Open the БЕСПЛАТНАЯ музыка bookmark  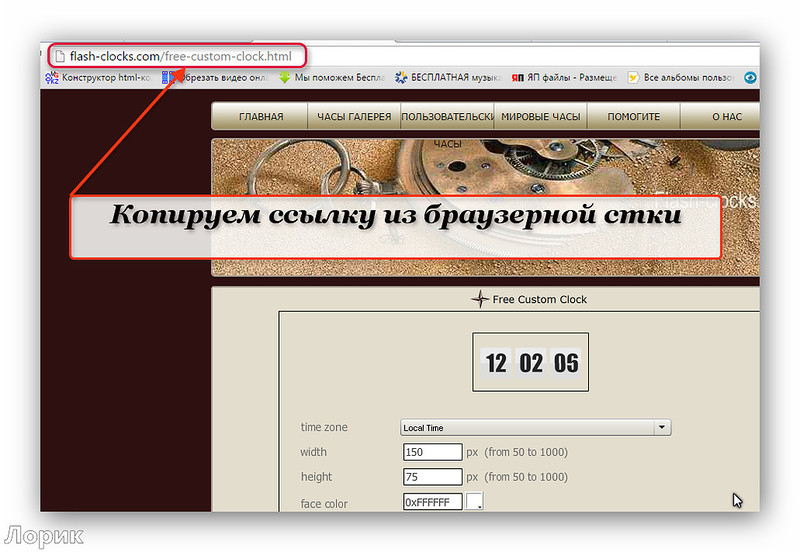pos(449,77)
